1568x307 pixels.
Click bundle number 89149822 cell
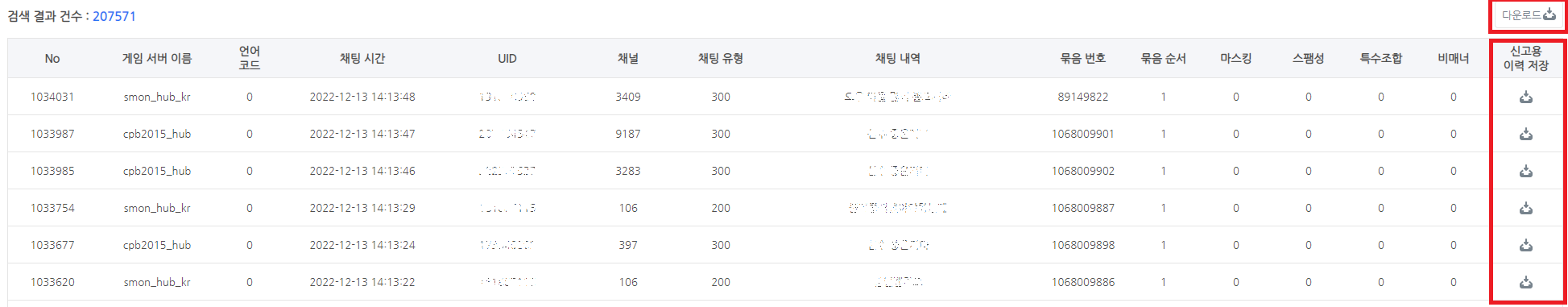1083,97
